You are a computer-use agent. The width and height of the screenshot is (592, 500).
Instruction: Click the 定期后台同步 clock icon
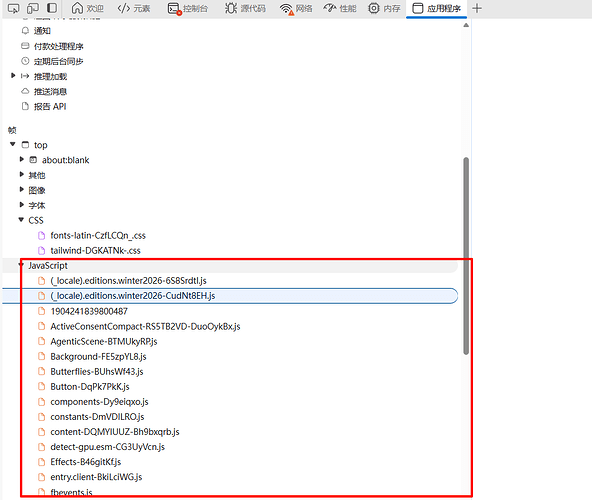25,61
